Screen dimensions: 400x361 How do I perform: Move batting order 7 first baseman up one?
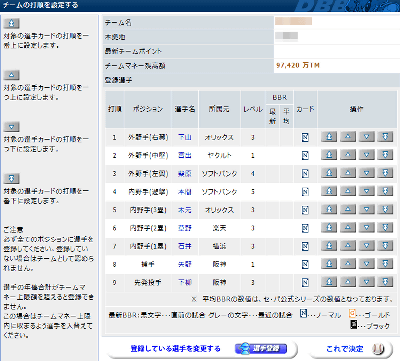point(348,246)
